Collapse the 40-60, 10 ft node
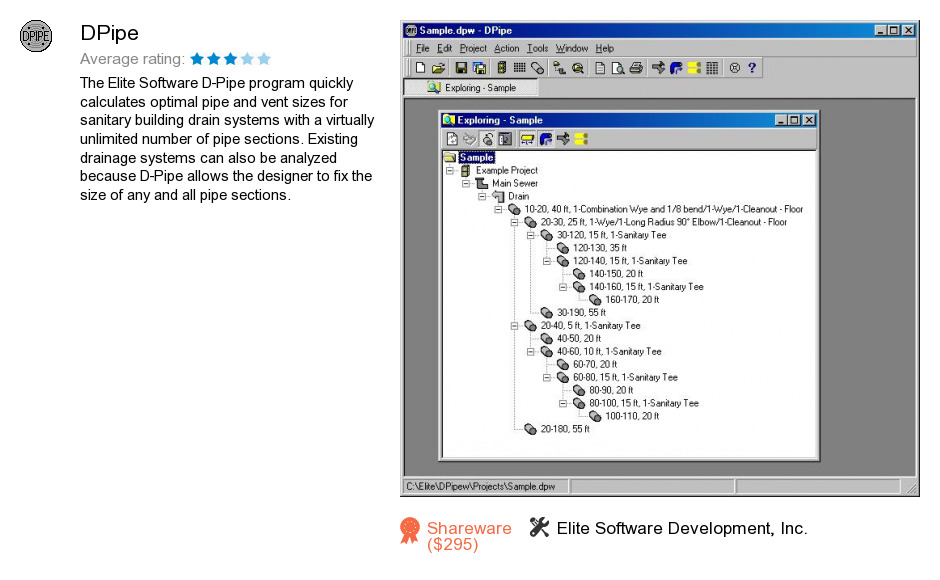940x580 pixels. (x=531, y=351)
